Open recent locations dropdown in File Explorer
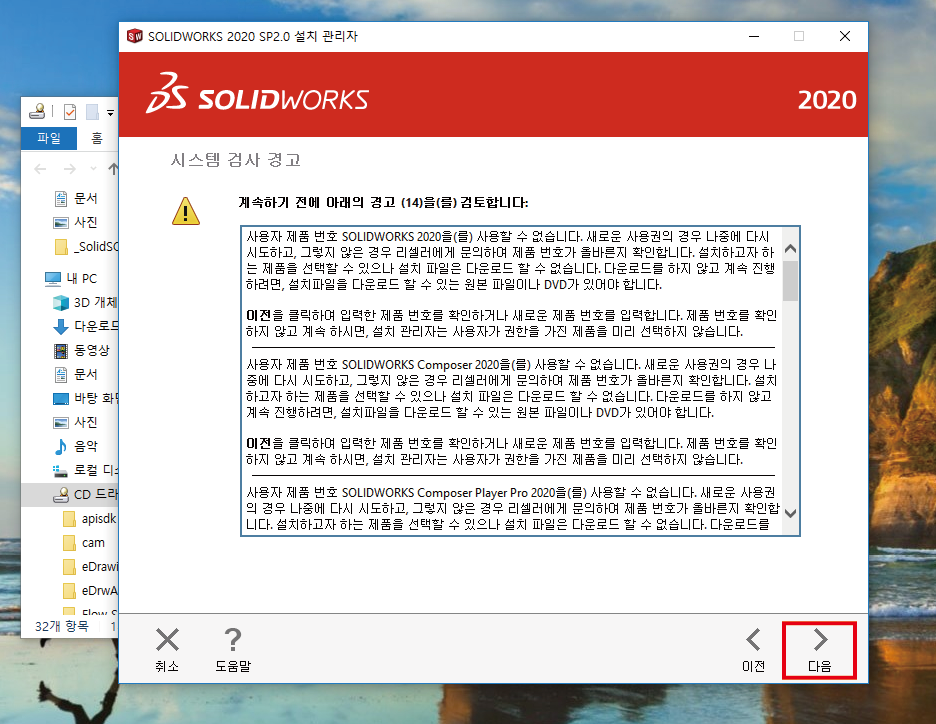 (x=93, y=169)
